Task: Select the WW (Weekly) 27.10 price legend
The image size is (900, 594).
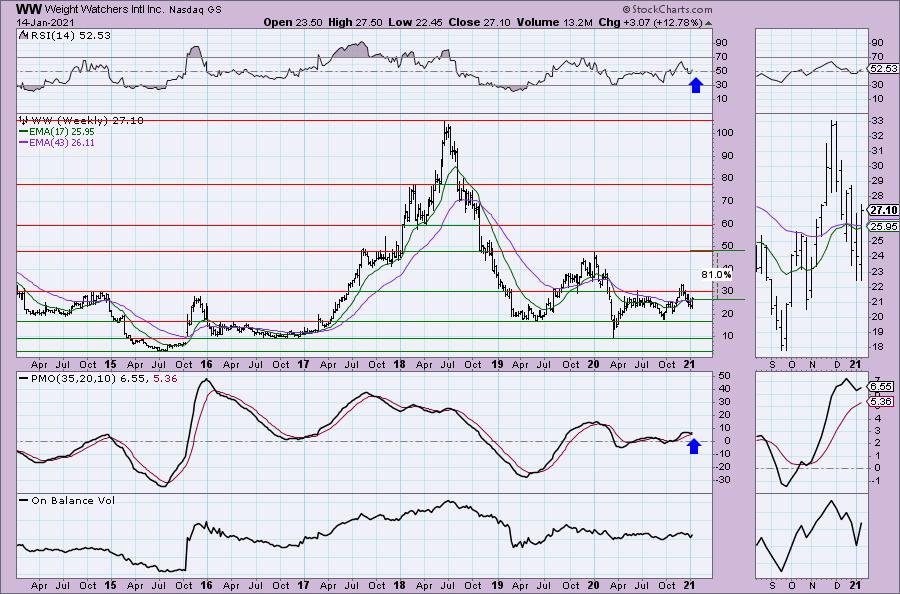Action: pos(87,121)
